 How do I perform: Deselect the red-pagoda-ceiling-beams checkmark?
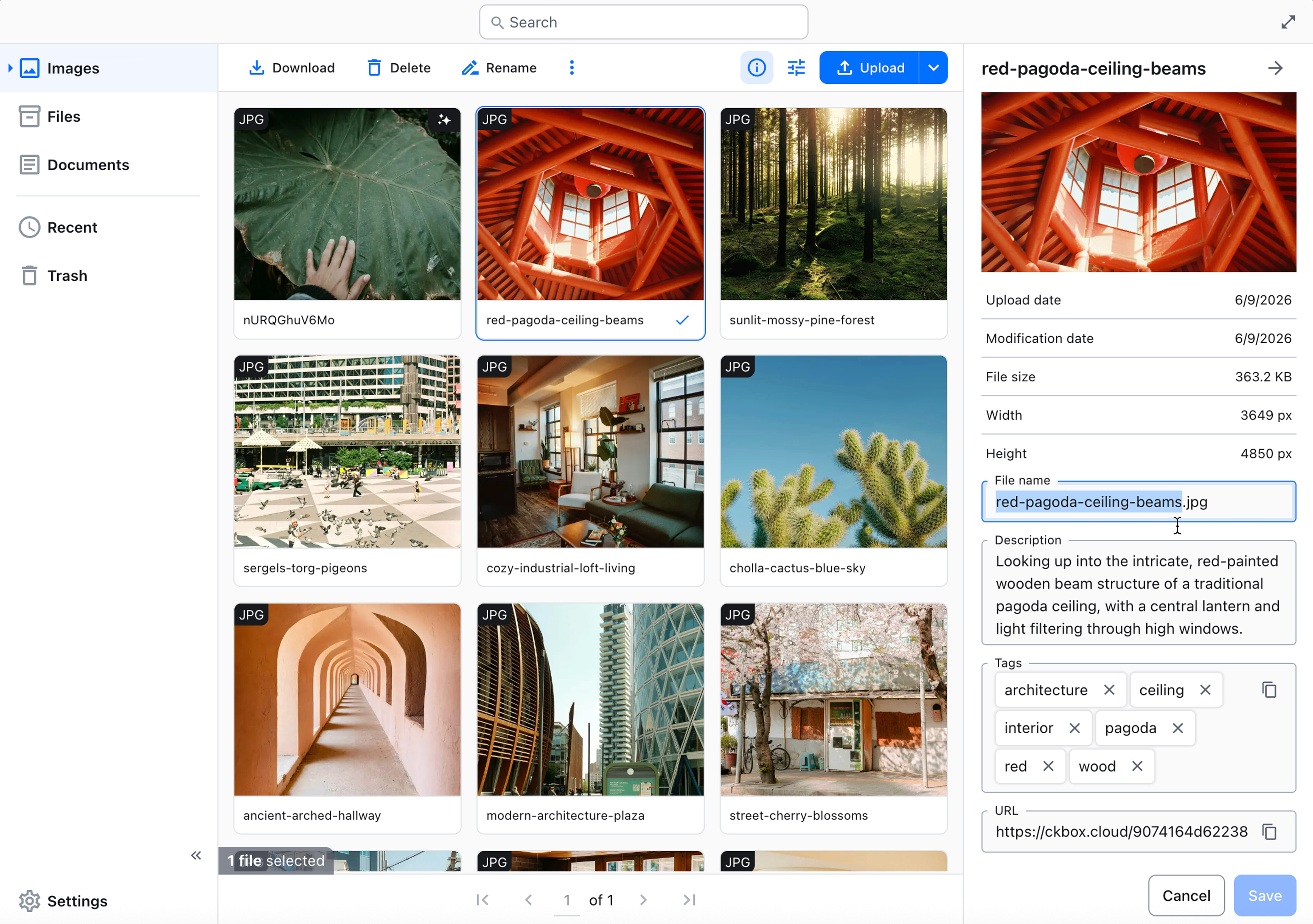[x=682, y=320]
